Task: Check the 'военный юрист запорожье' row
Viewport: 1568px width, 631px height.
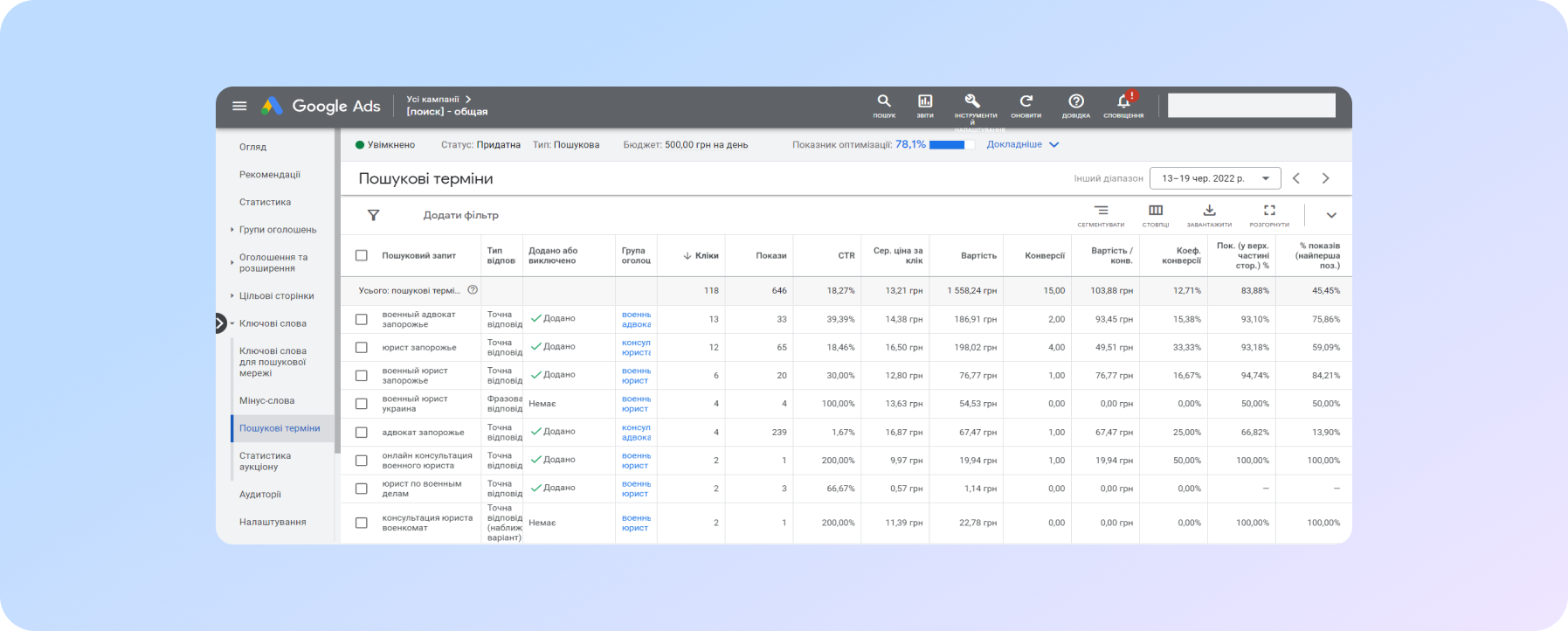Action: pos(361,375)
